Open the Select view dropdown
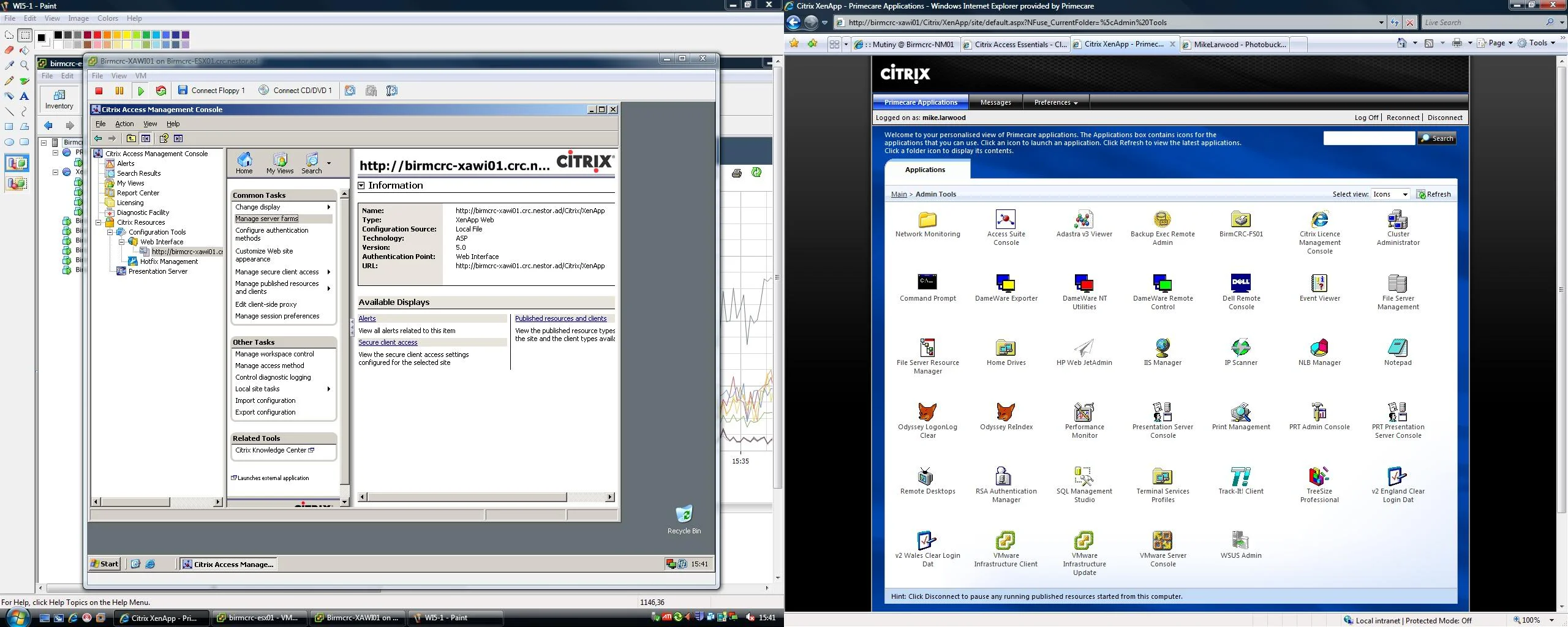This screenshot has width=1568, height=627. [1390, 194]
